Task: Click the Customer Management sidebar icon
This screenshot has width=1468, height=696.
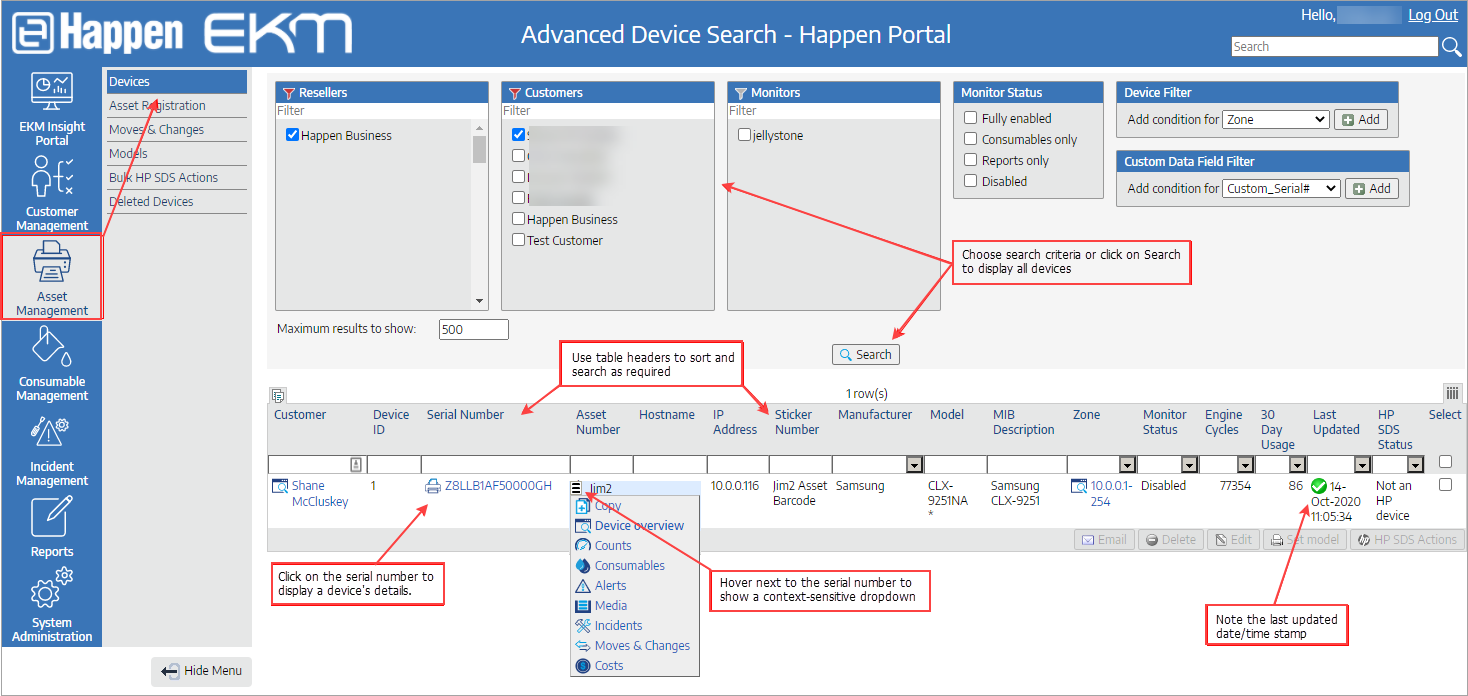Action: pyautogui.click(x=52, y=177)
